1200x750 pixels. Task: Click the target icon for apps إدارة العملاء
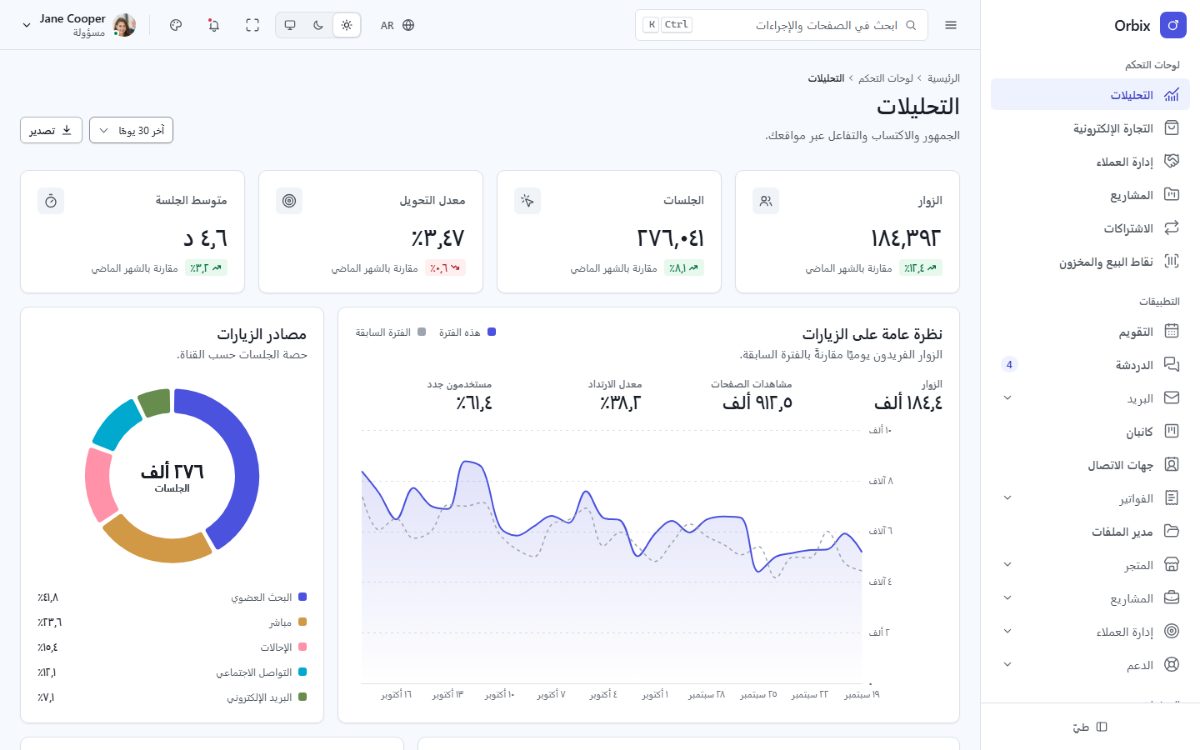(1172, 631)
